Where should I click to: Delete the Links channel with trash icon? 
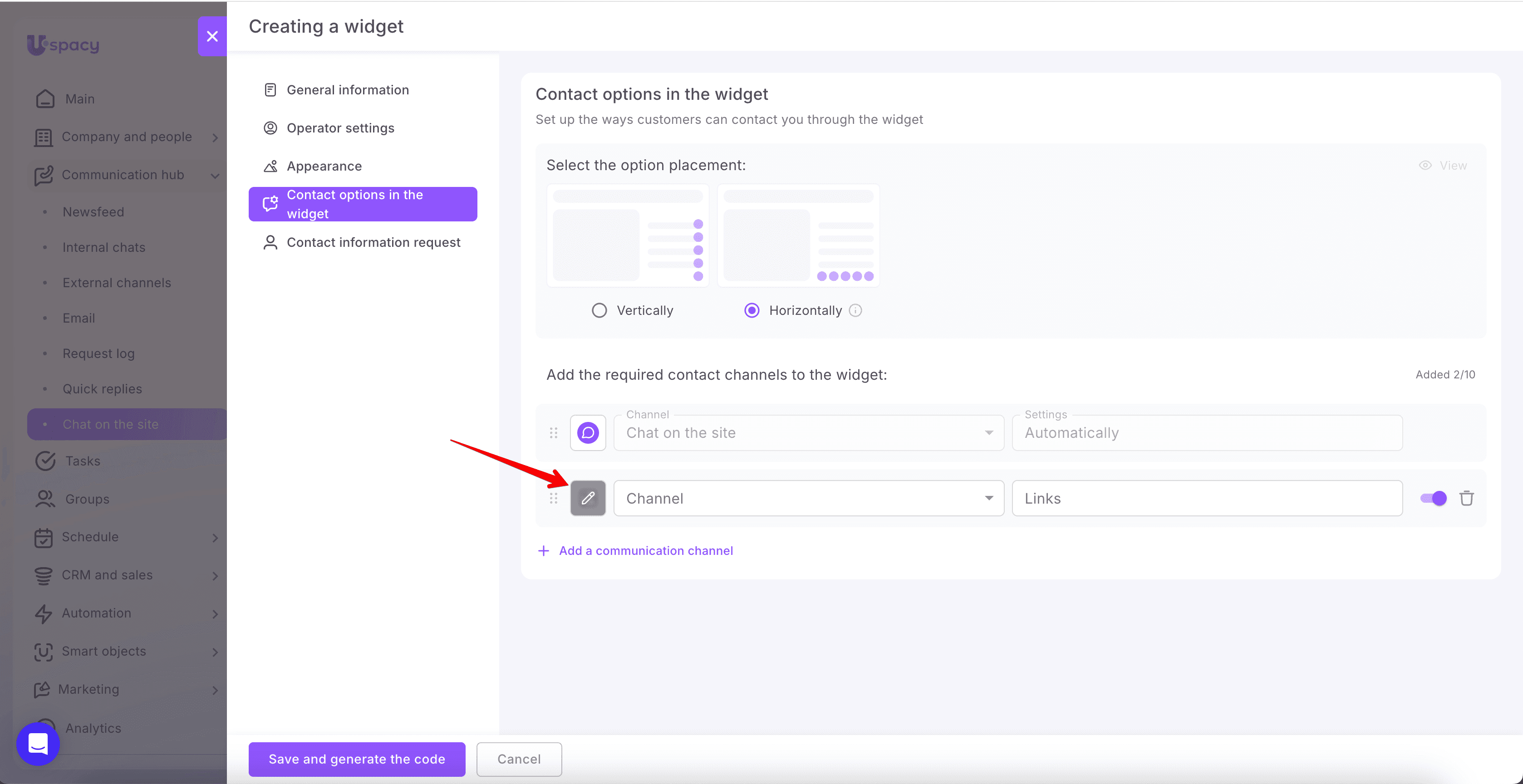(1466, 499)
